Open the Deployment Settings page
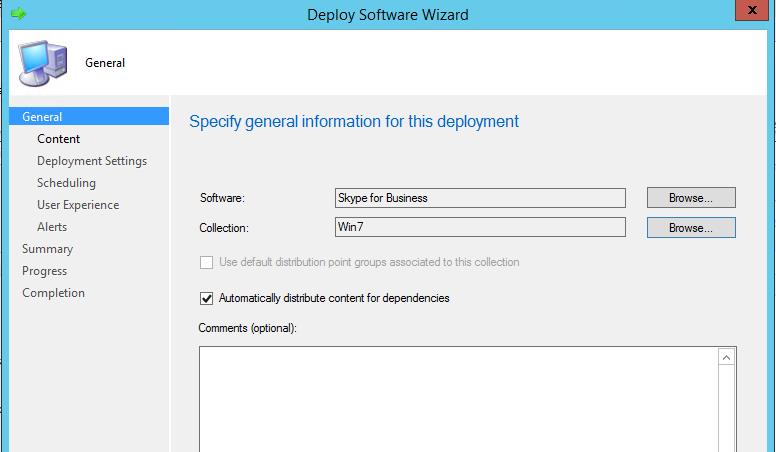The image size is (776, 452). tap(91, 161)
